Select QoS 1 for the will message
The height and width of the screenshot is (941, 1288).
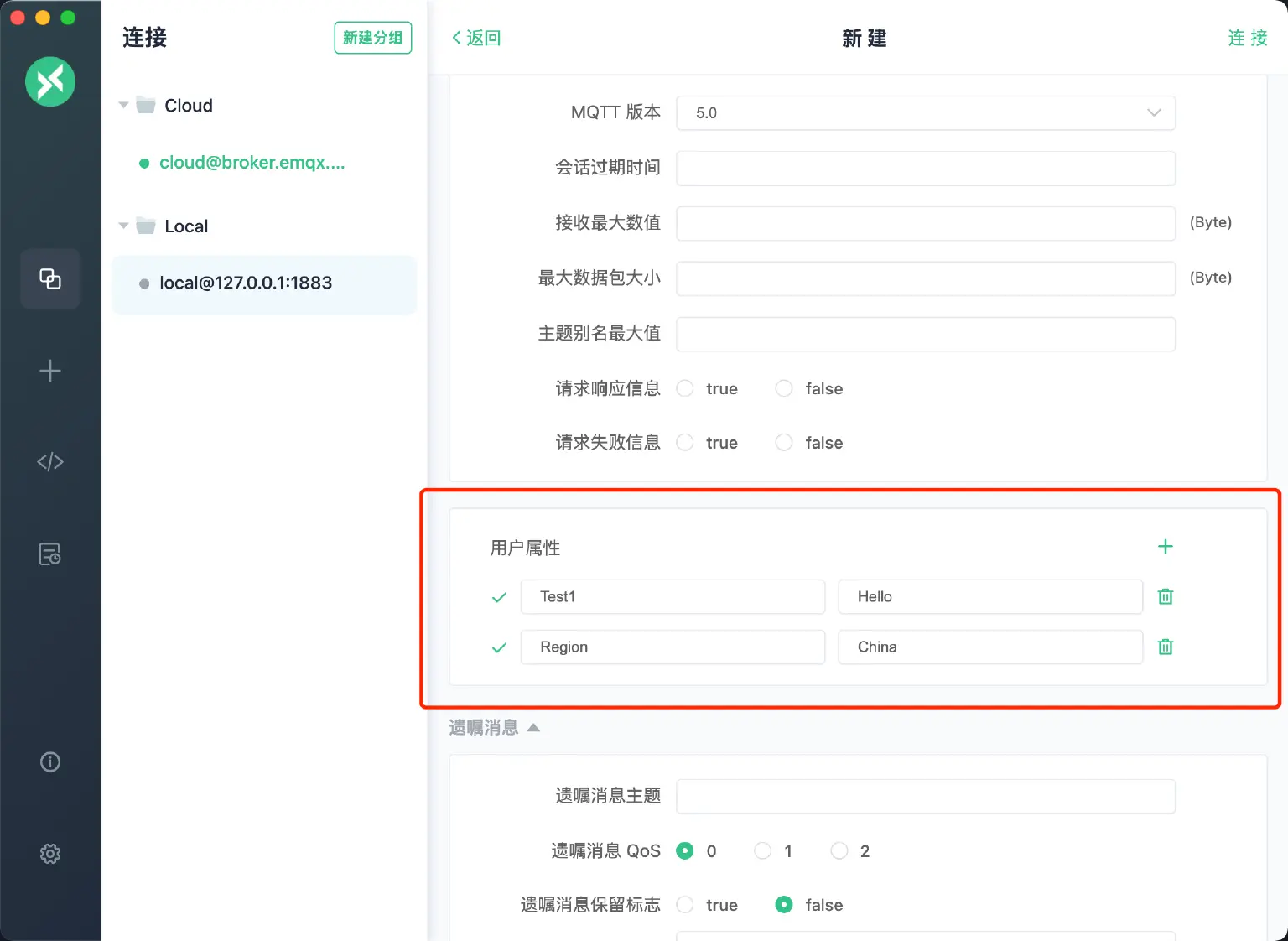click(762, 850)
